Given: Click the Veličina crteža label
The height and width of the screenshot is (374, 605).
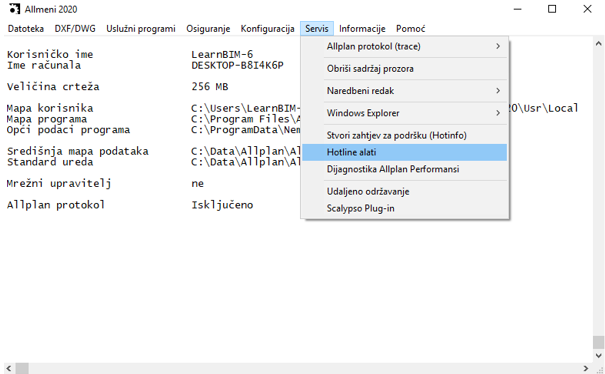Looking at the screenshot, I should (53, 86).
